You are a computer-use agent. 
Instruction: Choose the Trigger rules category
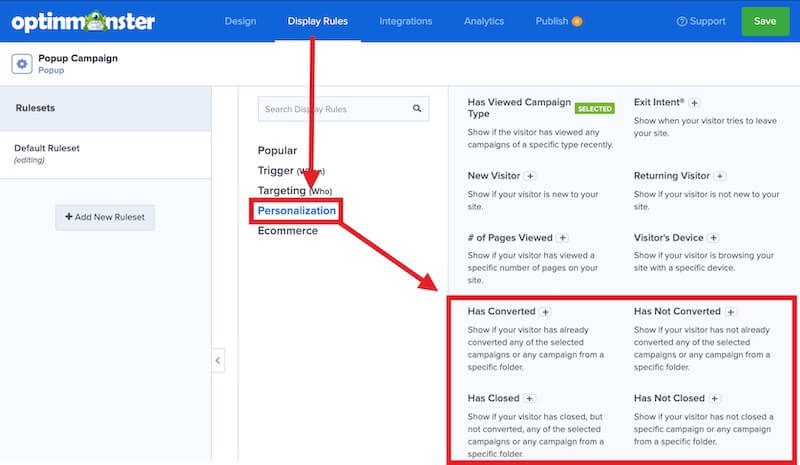(x=291, y=170)
